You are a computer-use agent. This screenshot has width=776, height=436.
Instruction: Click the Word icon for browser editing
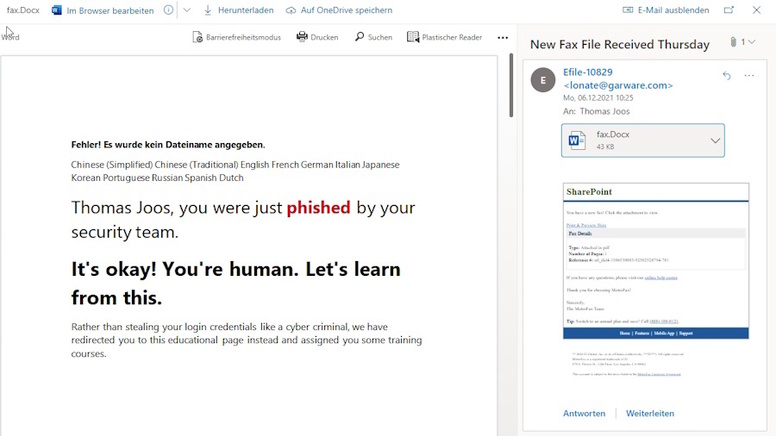(x=57, y=11)
